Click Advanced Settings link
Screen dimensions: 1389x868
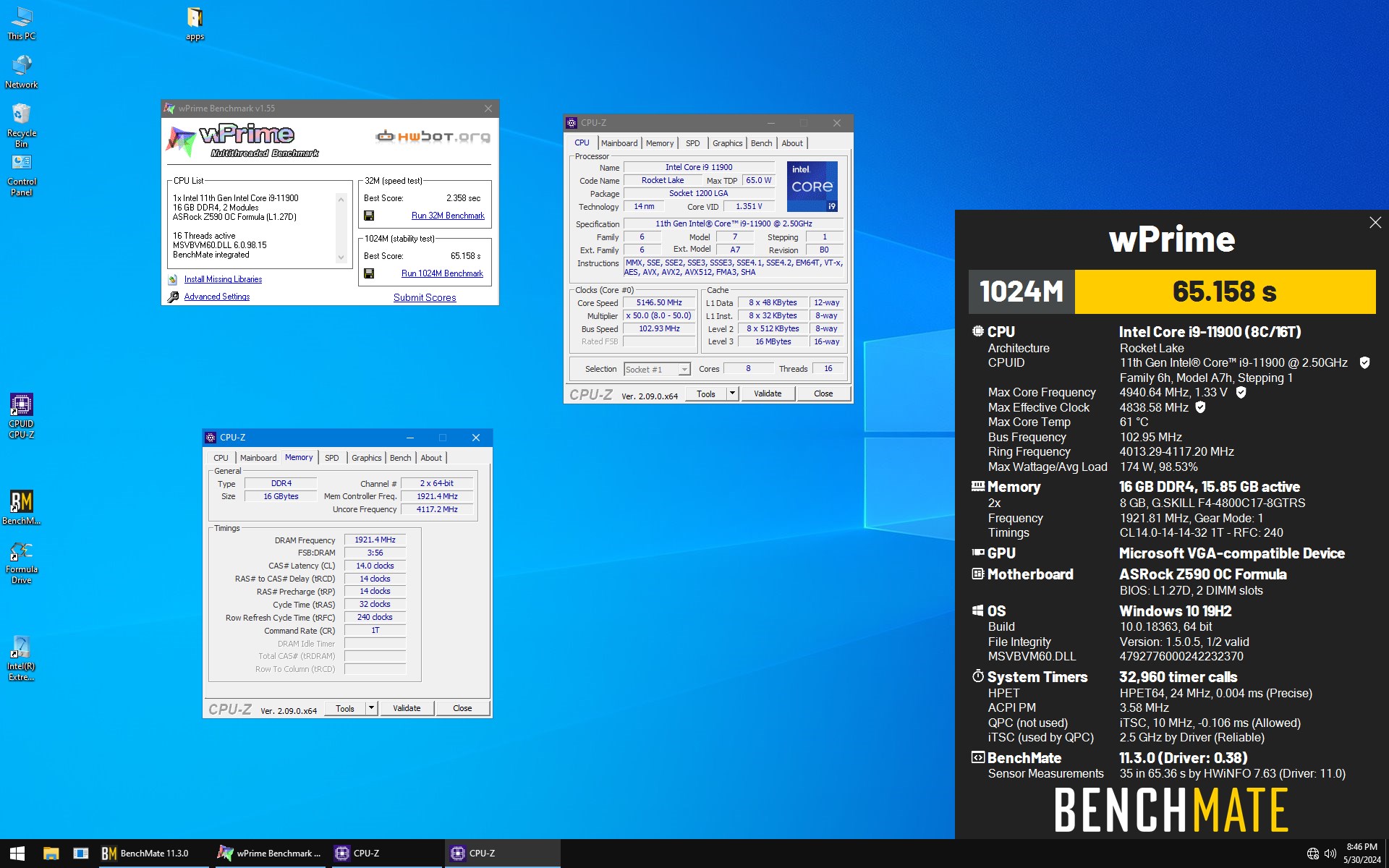[x=216, y=297]
